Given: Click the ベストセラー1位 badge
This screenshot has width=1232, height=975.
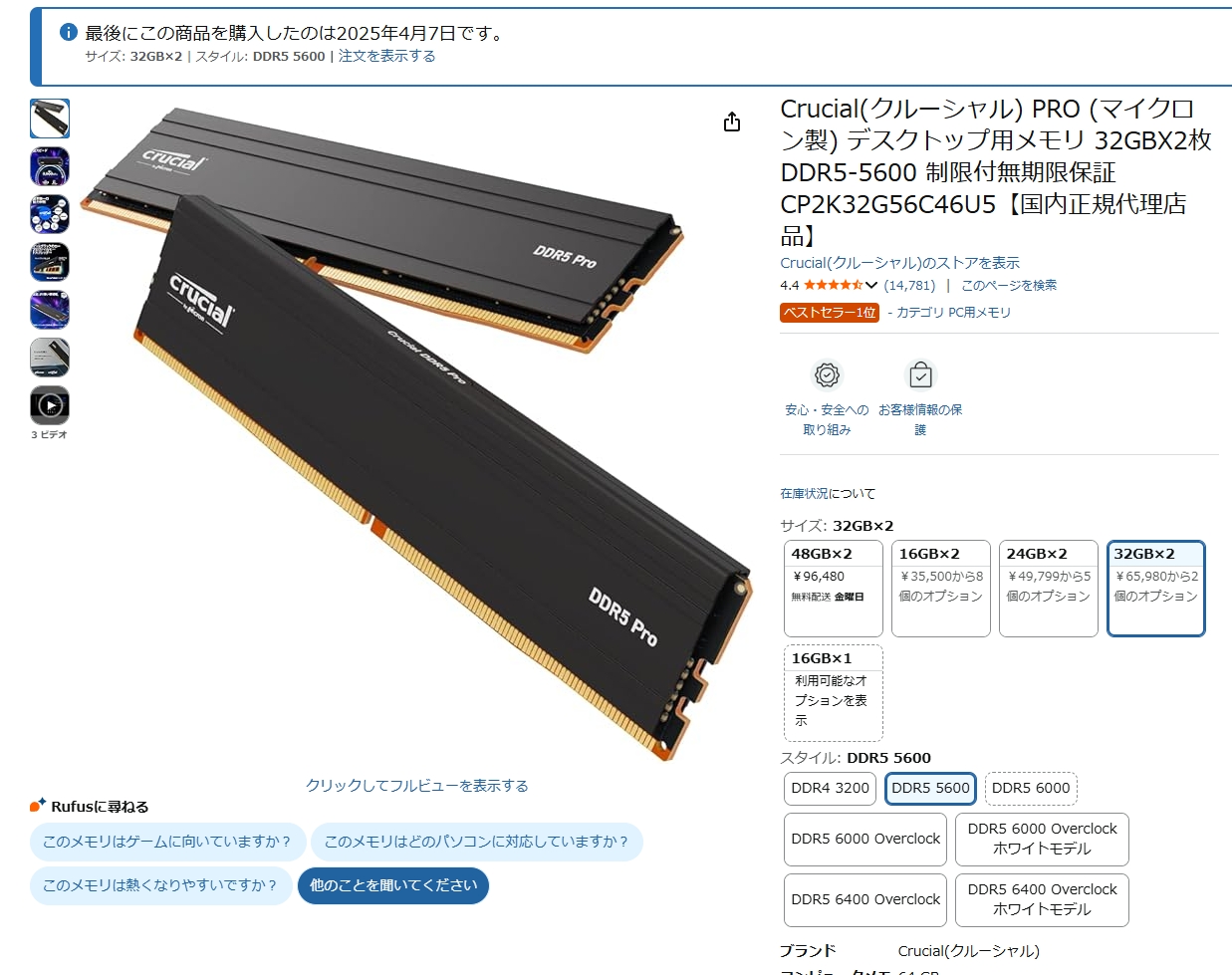Looking at the screenshot, I should [x=830, y=313].
